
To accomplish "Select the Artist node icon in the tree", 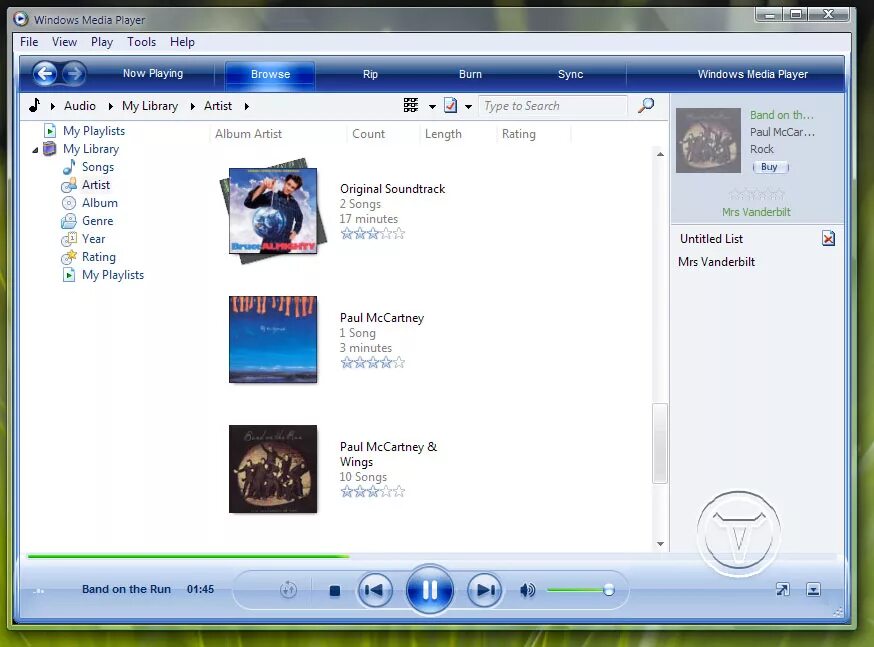I will pos(69,184).
